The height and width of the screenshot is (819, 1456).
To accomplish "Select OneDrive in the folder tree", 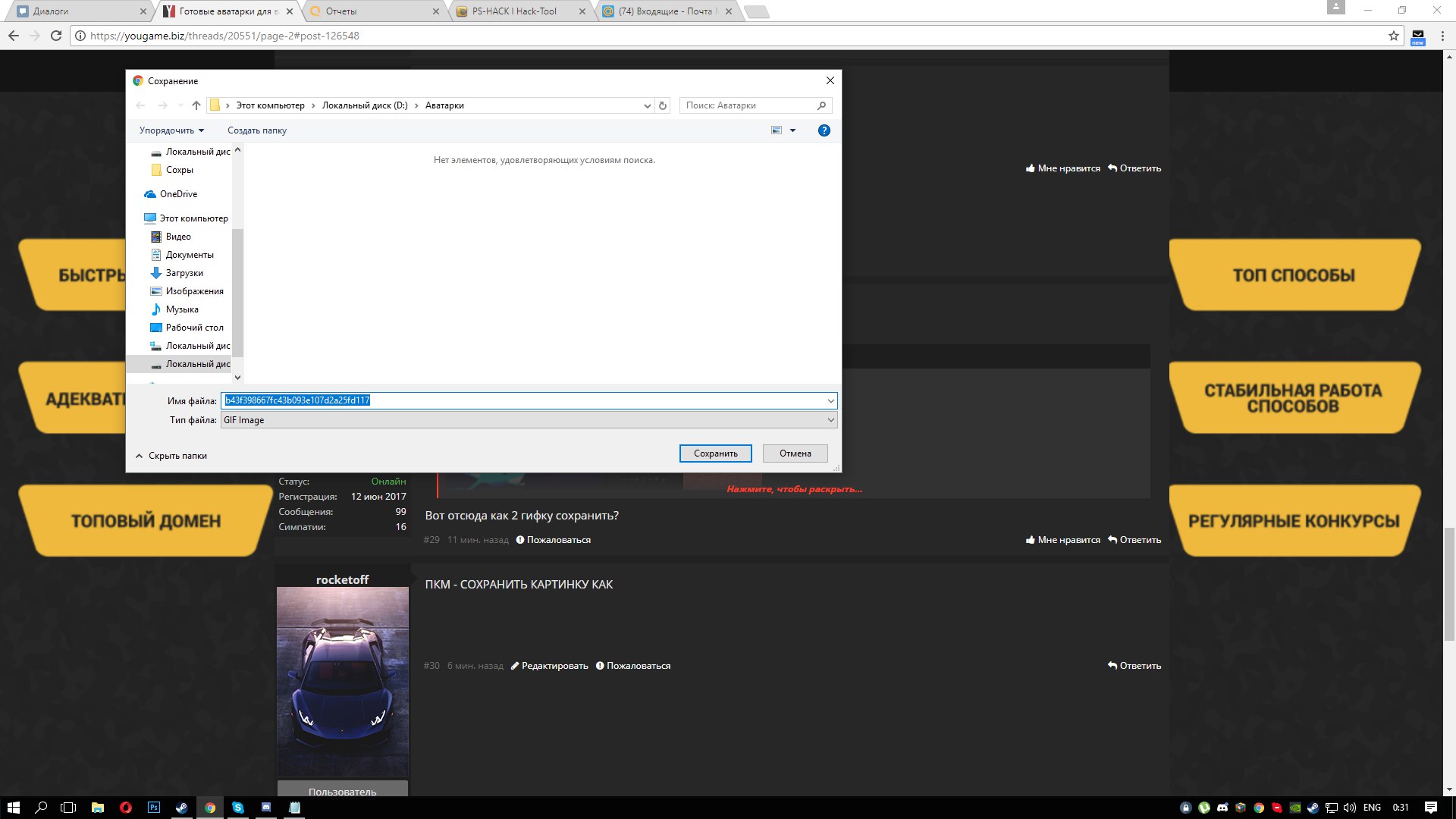I will pos(178,194).
